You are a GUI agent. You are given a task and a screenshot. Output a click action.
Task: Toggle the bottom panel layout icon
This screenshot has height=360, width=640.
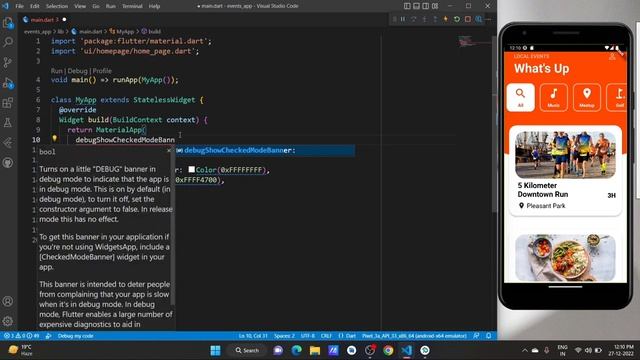[x=416, y=6]
